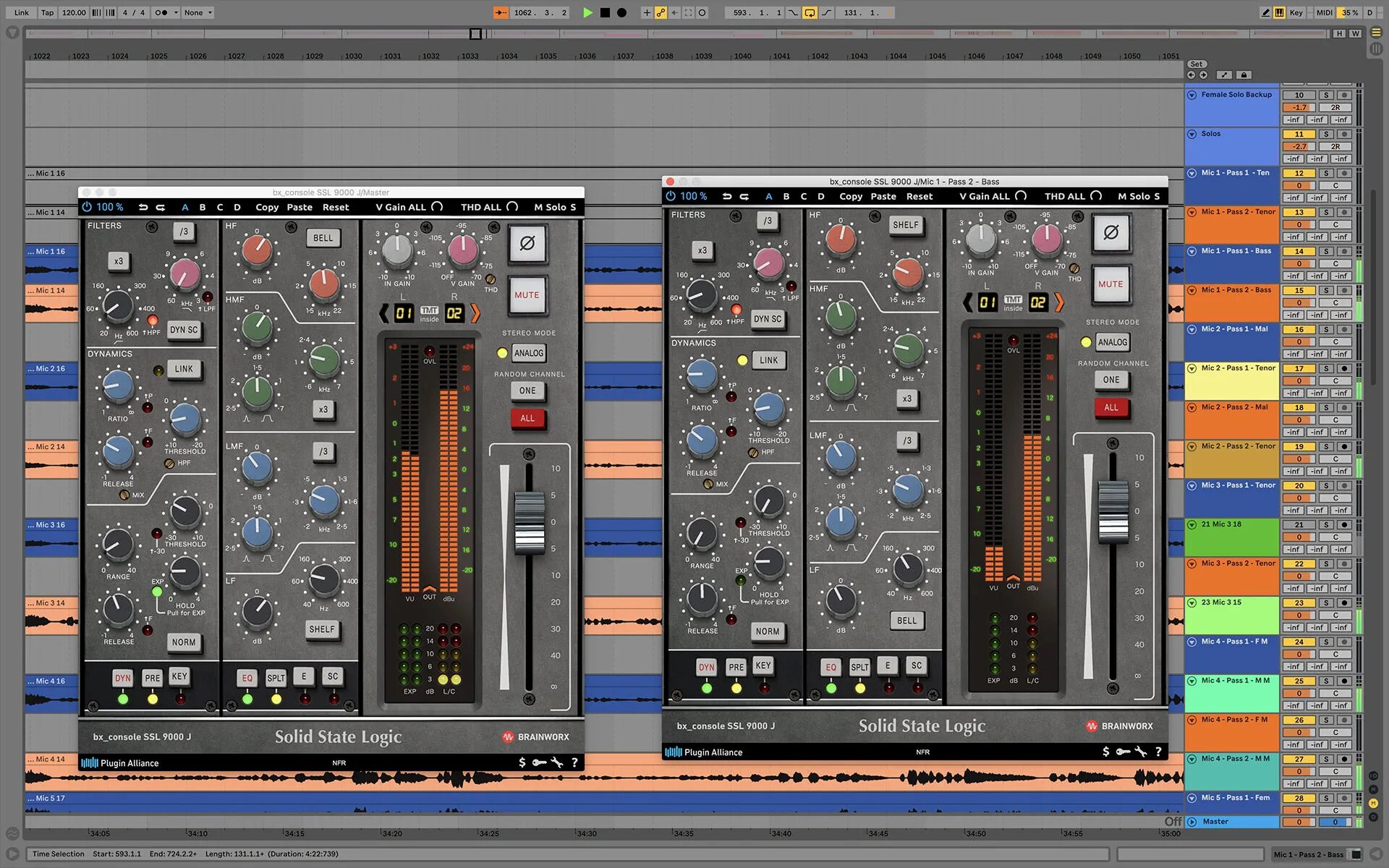The image size is (1389, 868).
Task: Click the Arrangement Record button
Action: click(x=621, y=12)
